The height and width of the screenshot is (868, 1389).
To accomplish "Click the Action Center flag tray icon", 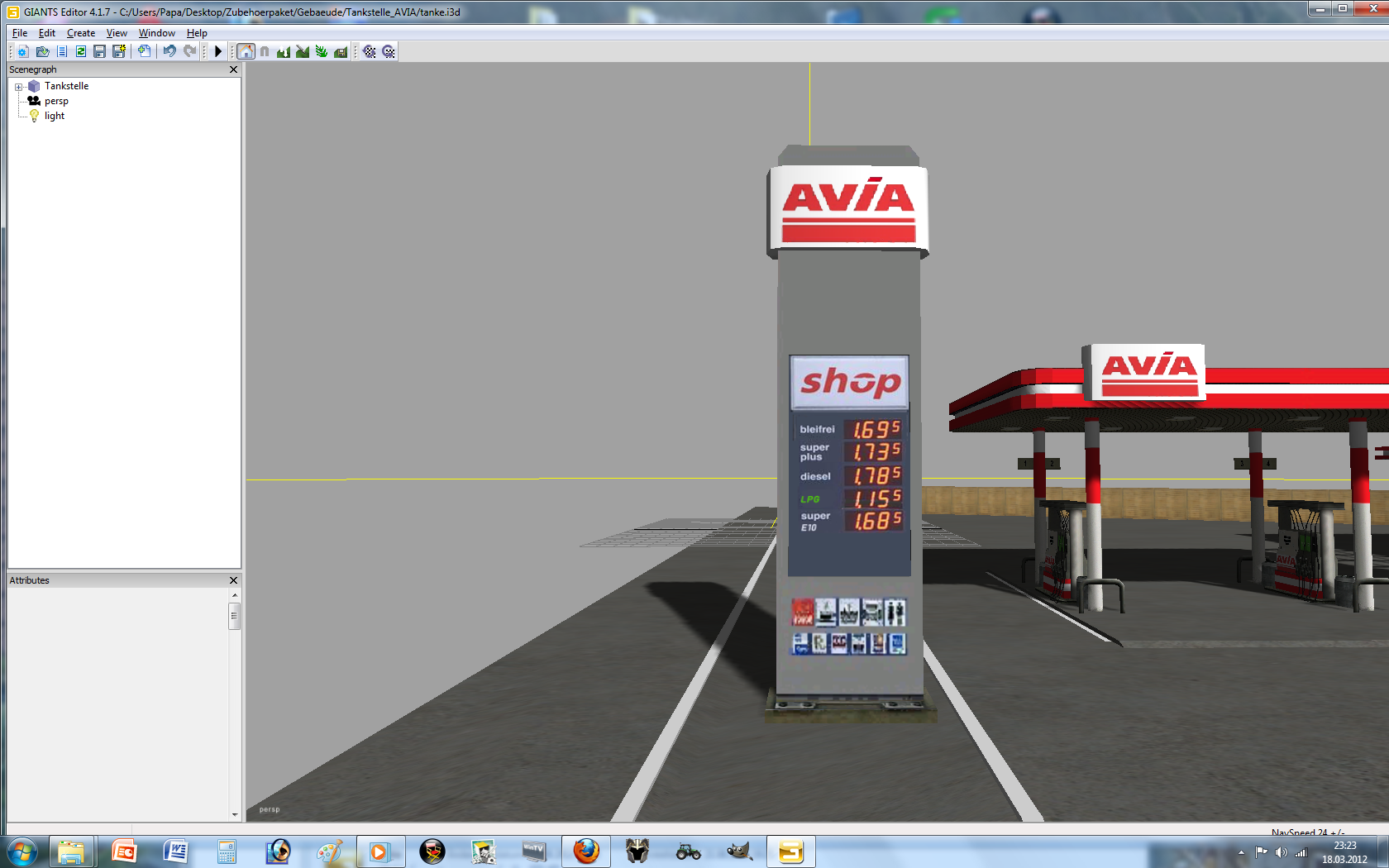I will coord(1261,852).
